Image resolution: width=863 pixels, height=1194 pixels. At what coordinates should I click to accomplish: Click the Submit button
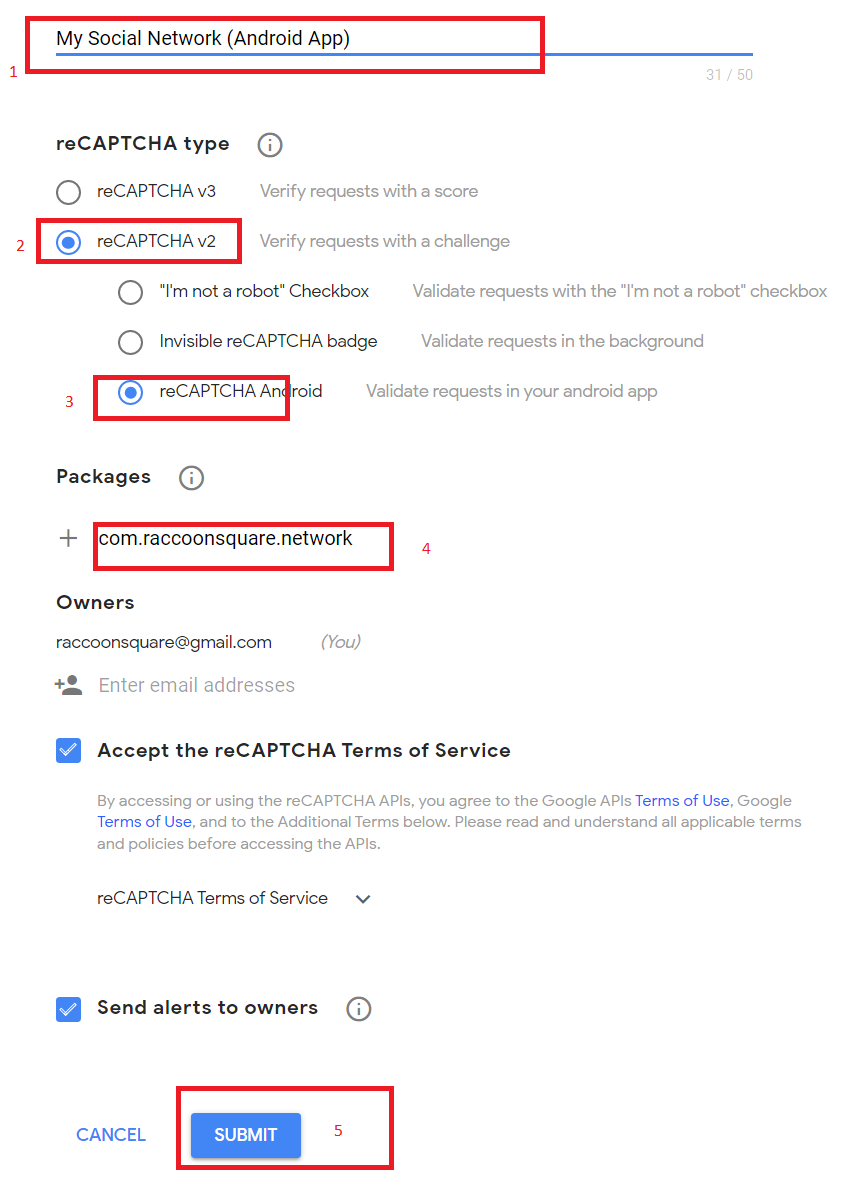245,1135
